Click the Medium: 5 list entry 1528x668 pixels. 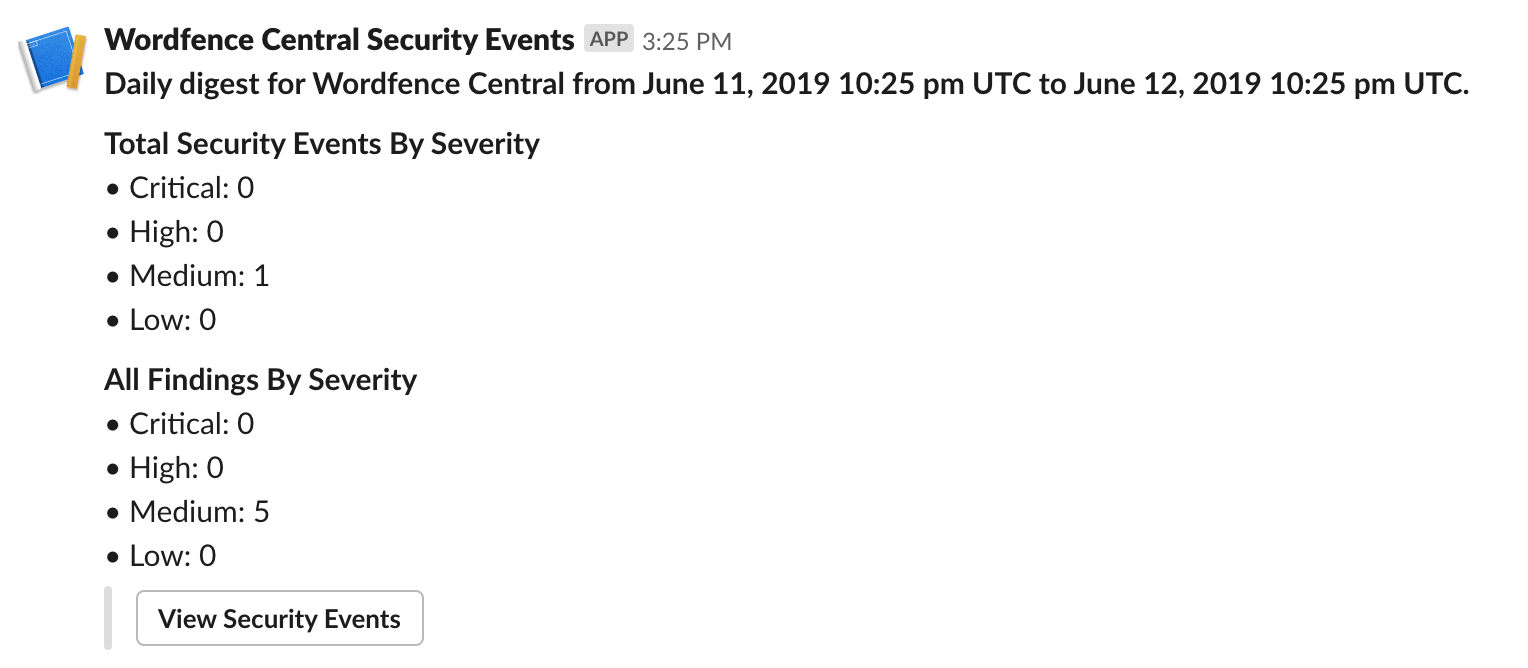click(x=199, y=512)
